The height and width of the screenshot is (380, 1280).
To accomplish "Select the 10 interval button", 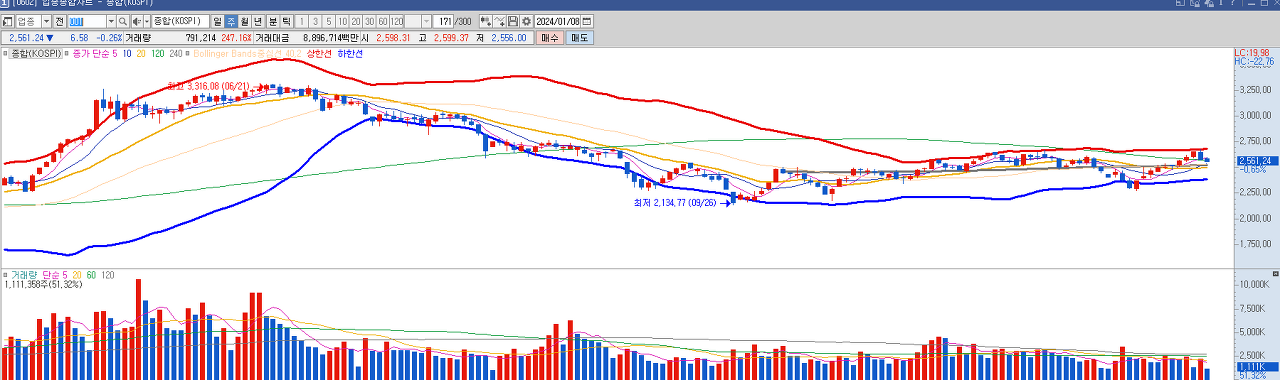I will pyautogui.click(x=342, y=21).
